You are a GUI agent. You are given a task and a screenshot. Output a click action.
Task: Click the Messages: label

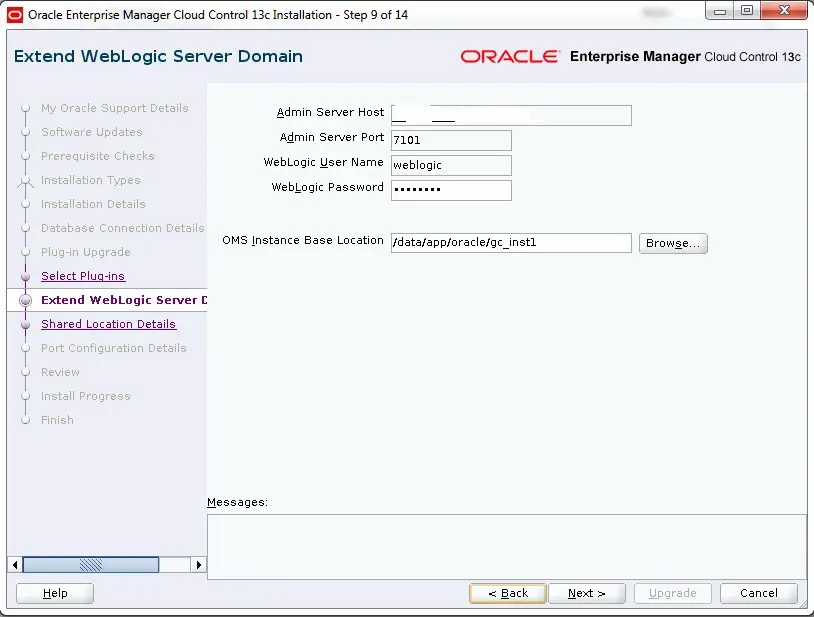(237, 502)
